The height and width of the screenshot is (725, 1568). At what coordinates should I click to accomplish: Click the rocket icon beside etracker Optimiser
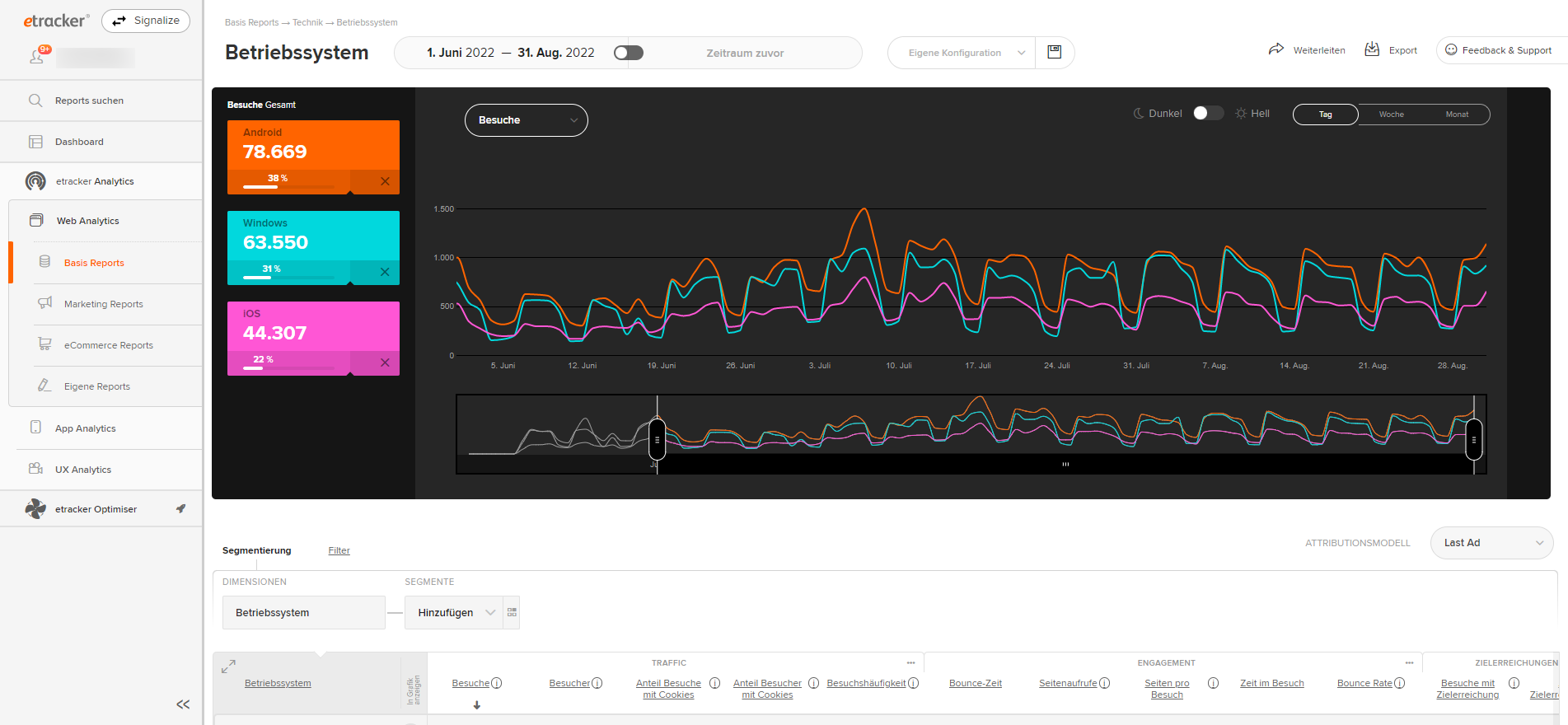tap(180, 508)
